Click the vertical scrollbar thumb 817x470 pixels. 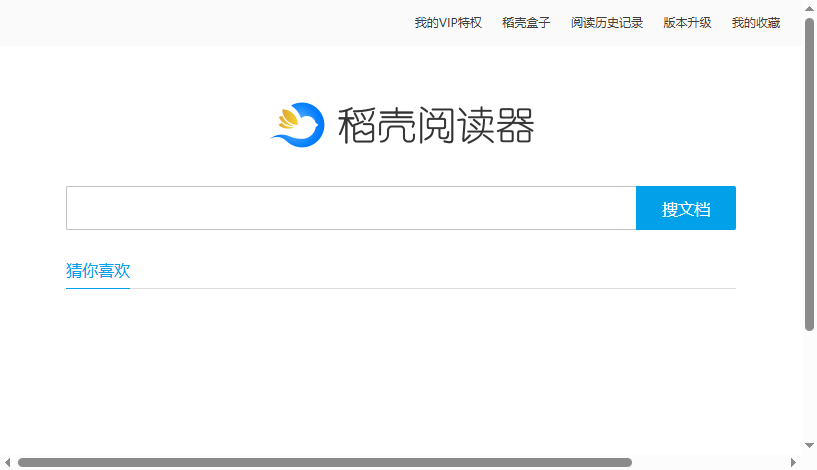click(809, 175)
